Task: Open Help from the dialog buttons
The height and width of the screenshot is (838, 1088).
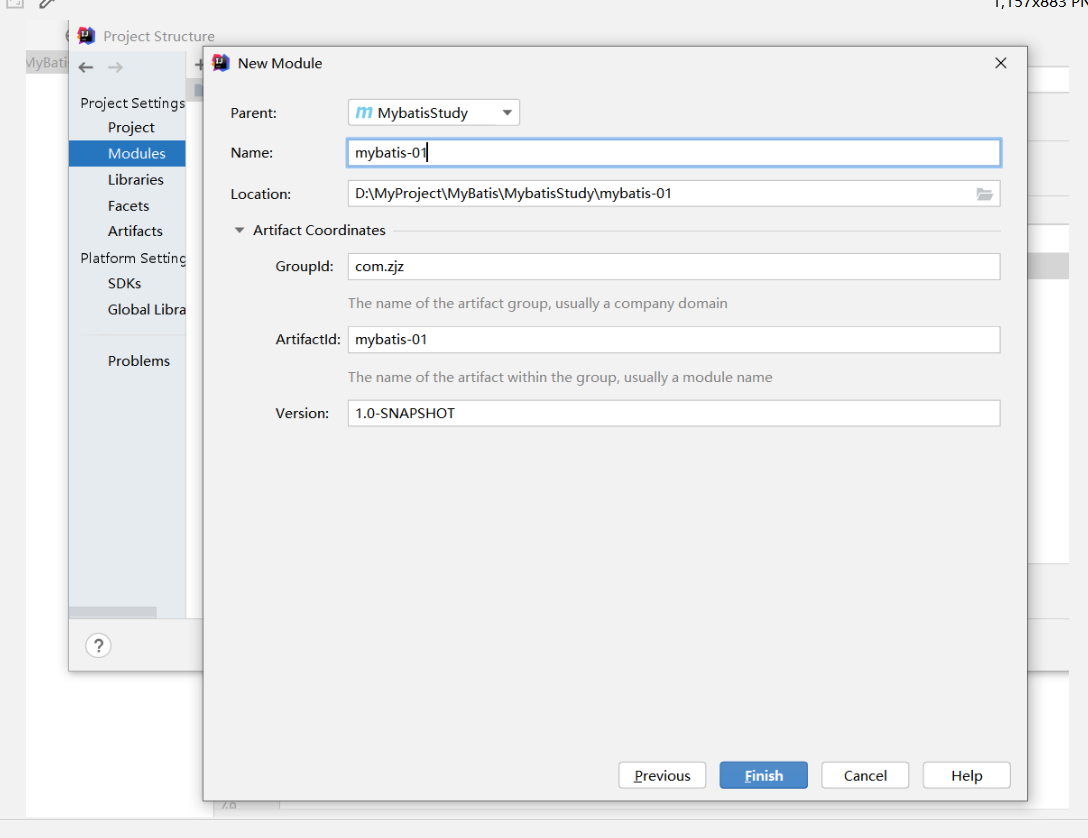Action: [967, 775]
